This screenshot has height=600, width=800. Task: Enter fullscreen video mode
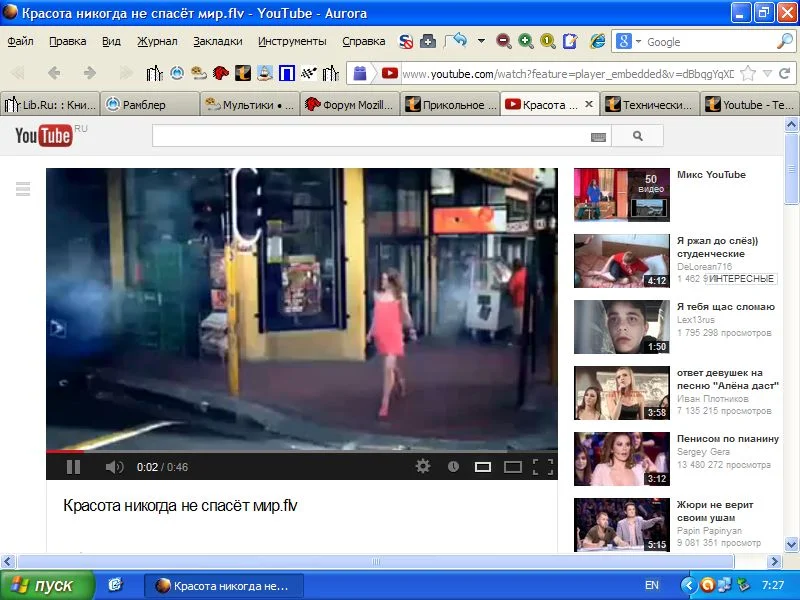tap(543, 466)
